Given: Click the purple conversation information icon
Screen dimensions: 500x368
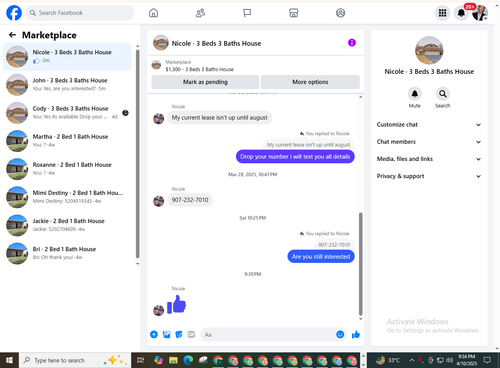Looking at the screenshot, I should pos(352,43).
